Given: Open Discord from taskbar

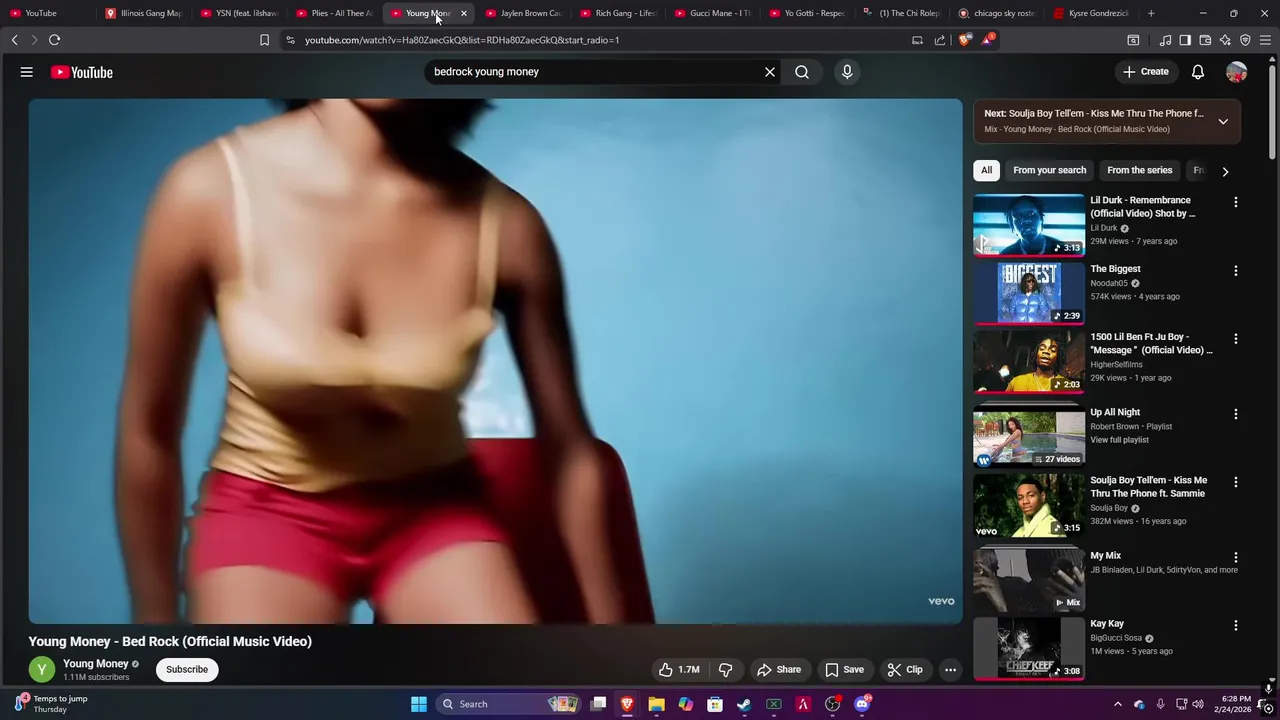Looking at the screenshot, I should 862,704.
